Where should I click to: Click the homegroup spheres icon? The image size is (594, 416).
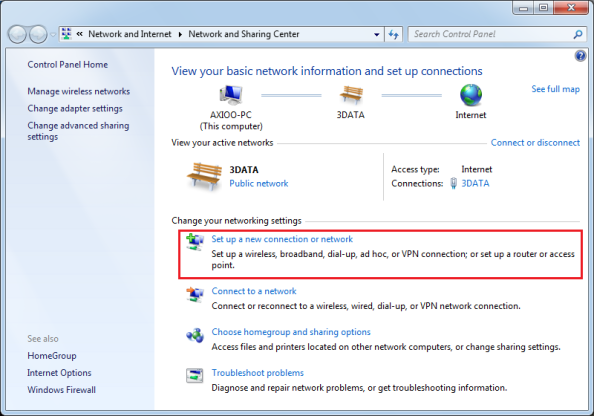(x=195, y=335)
